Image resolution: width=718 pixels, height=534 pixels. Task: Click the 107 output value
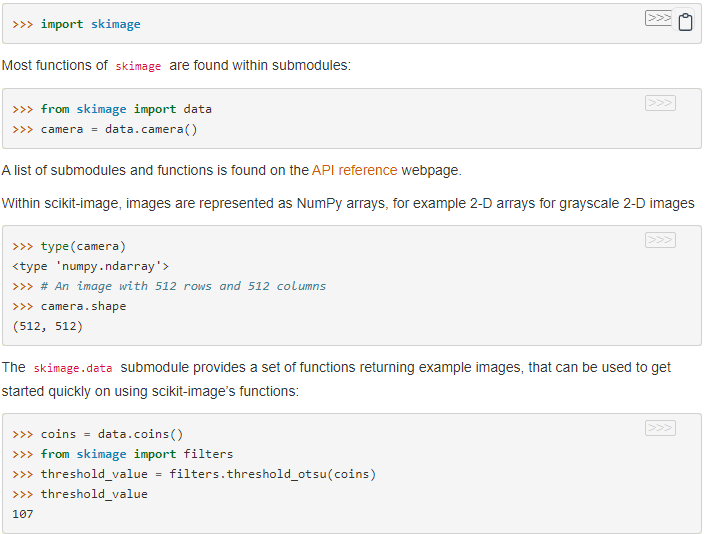[x=22, y=514]
